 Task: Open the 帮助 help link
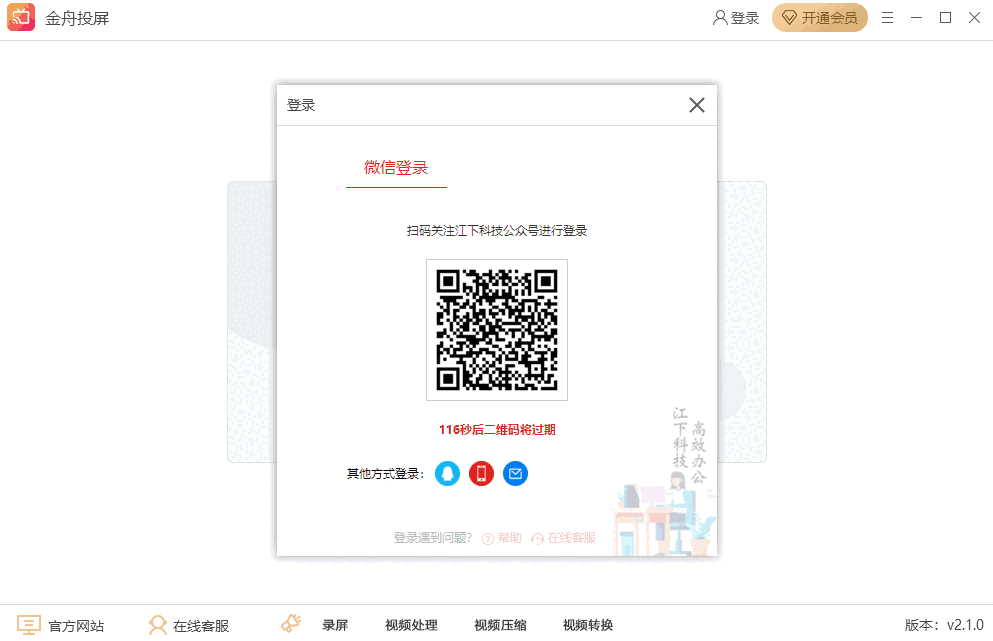point(504,537)
